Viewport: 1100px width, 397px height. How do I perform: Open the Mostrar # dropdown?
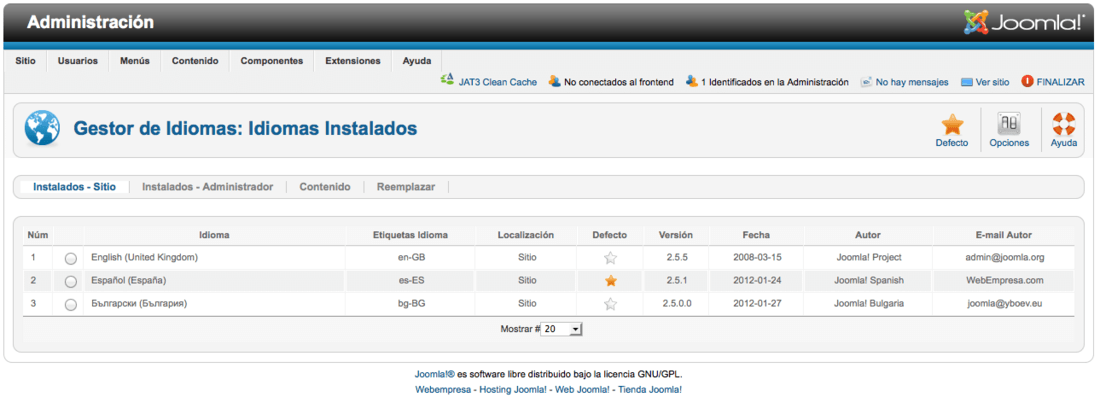(x=562, y=328)
